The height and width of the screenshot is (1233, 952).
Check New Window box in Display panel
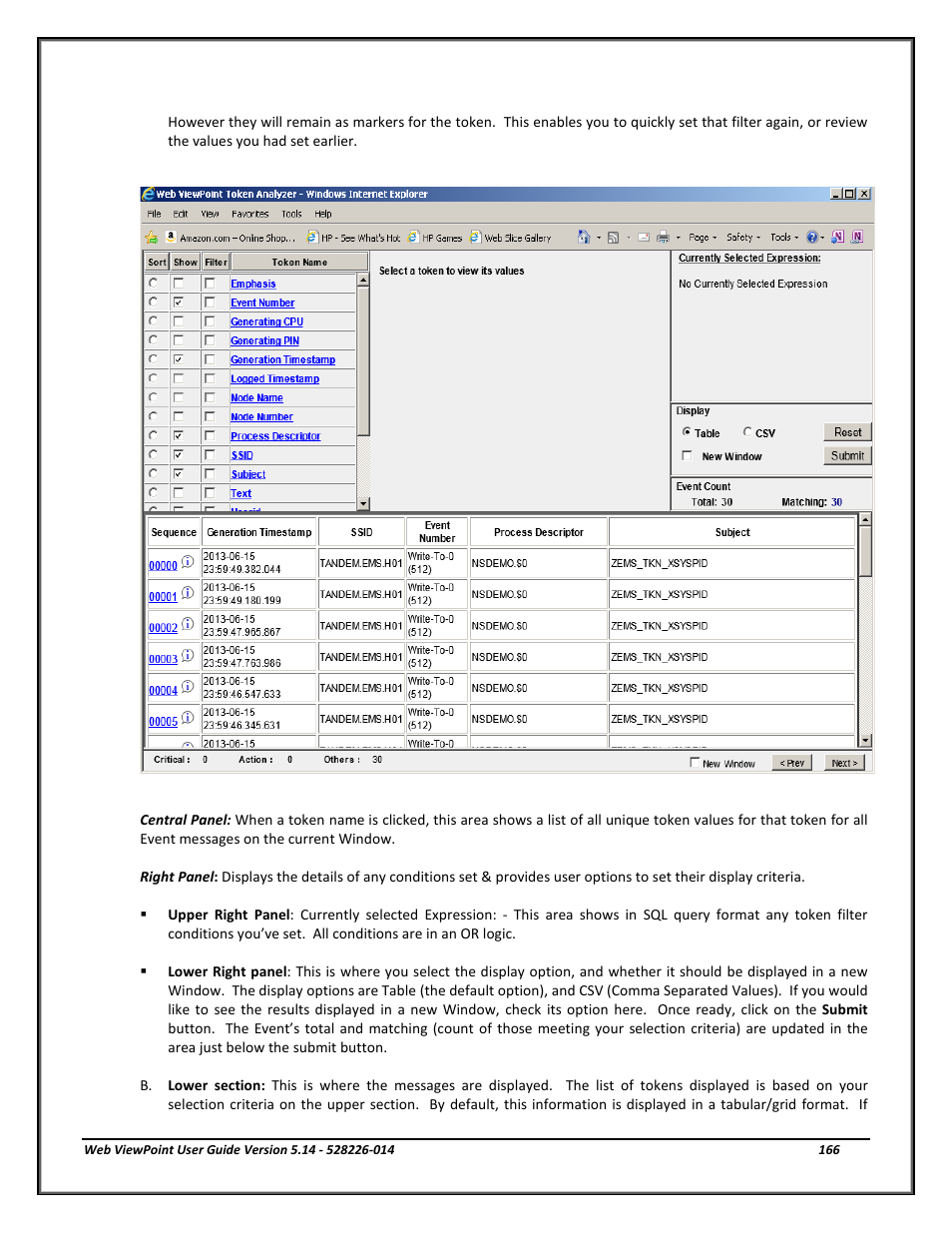tap(687, 455)
